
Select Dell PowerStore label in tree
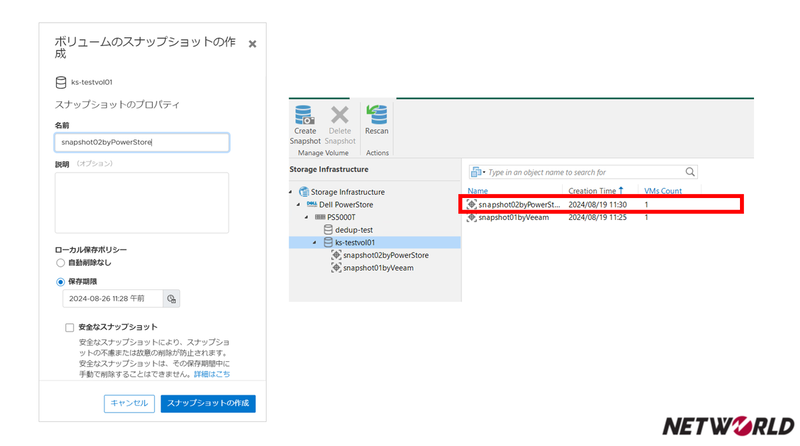pyautogui.click(x=346, y=205)
